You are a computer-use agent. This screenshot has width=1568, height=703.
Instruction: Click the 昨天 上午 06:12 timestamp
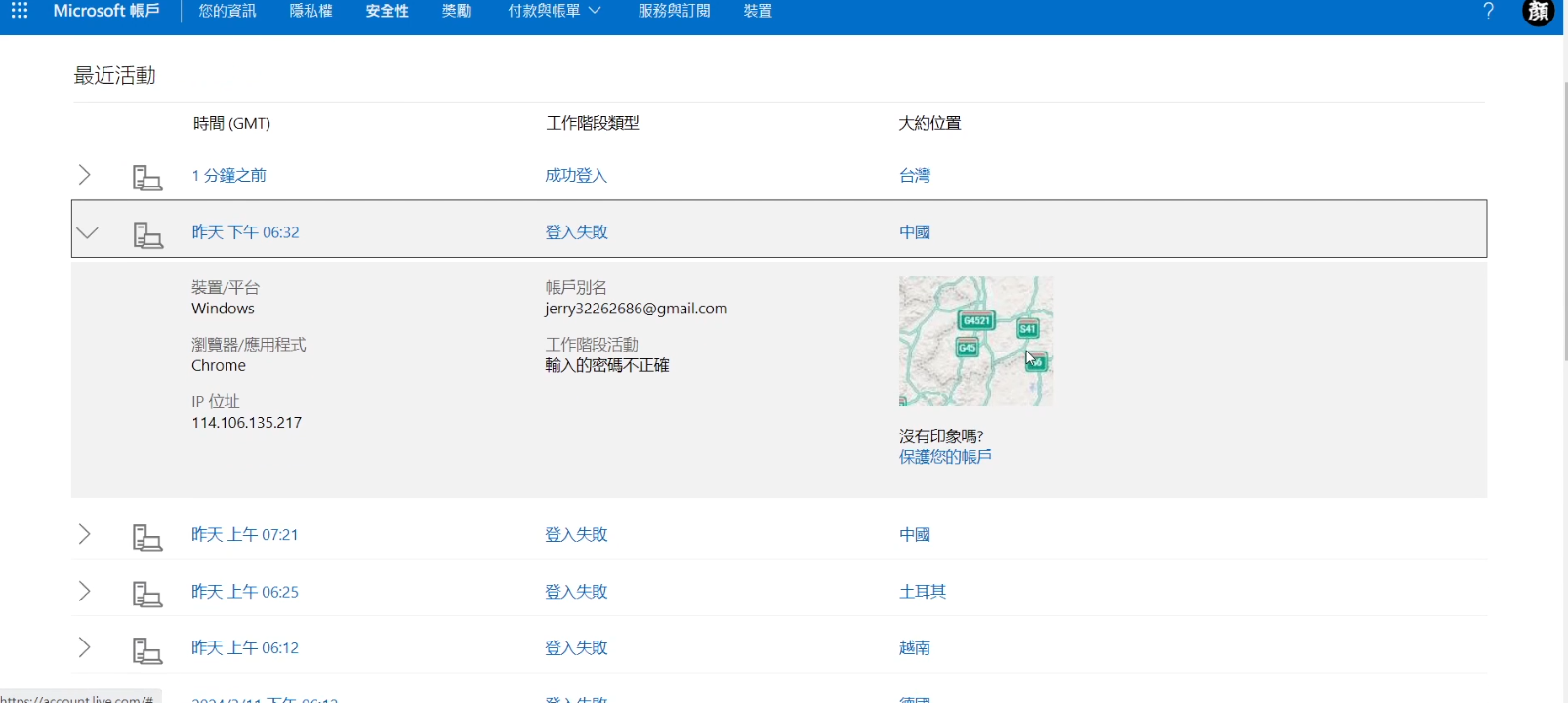tap(245, 648)
